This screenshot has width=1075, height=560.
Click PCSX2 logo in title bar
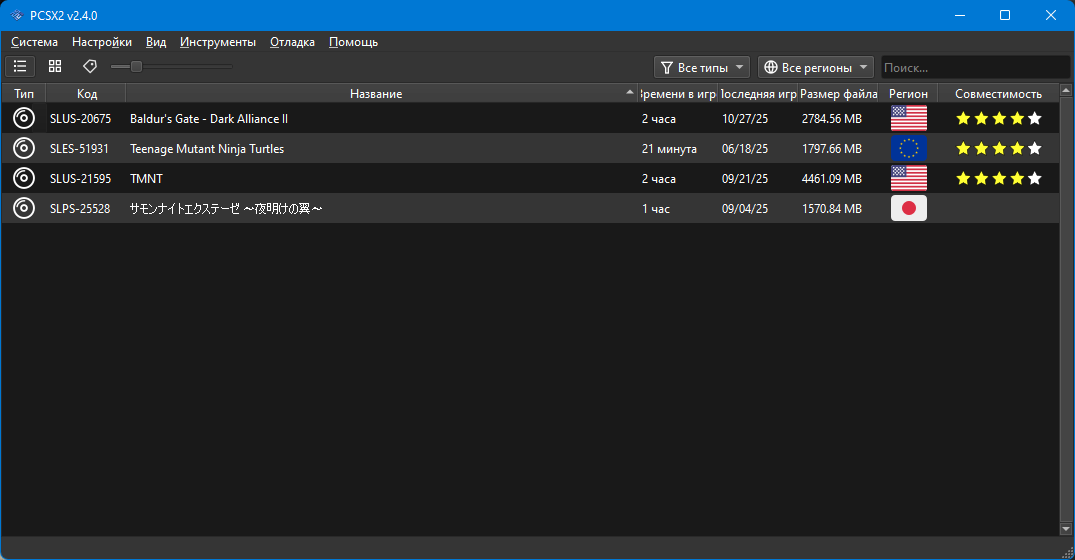16,15
